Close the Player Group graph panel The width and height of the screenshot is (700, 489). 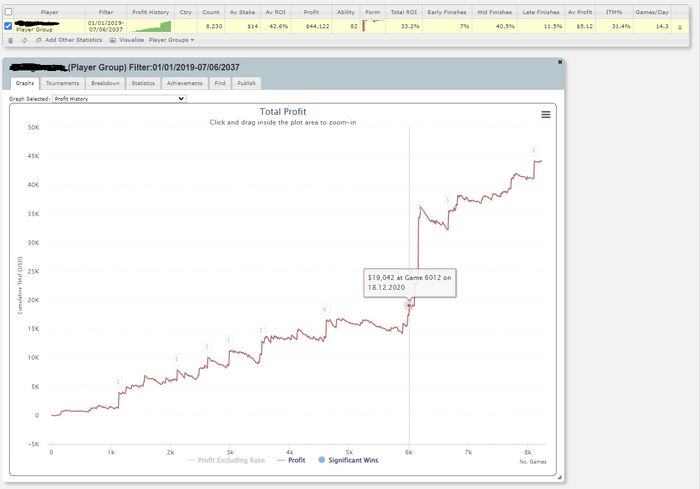pyautogui.click(x=560, y=62)
